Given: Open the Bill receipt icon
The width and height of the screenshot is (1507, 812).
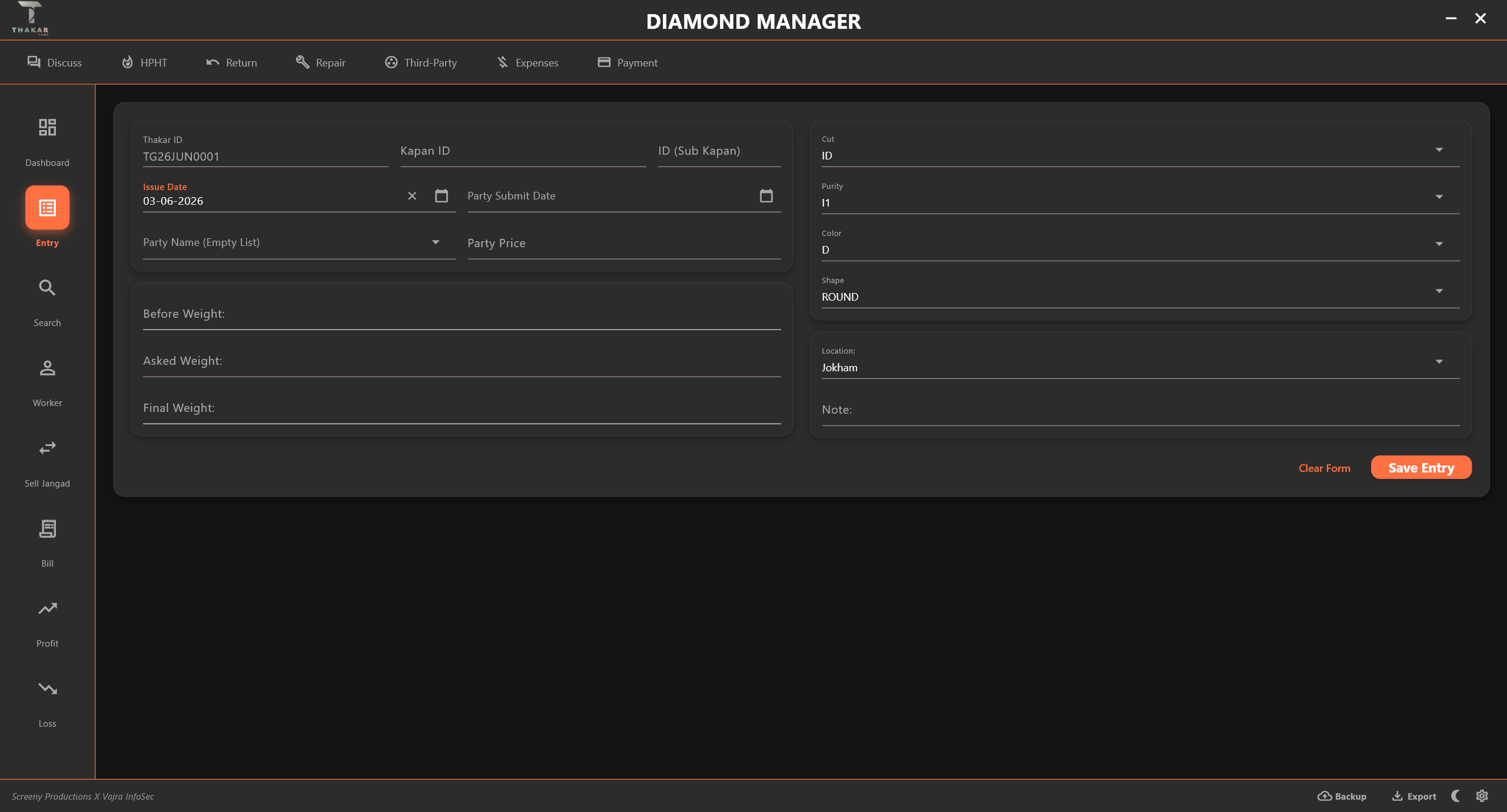Looking at the screenshot, I should coord(47,528).
